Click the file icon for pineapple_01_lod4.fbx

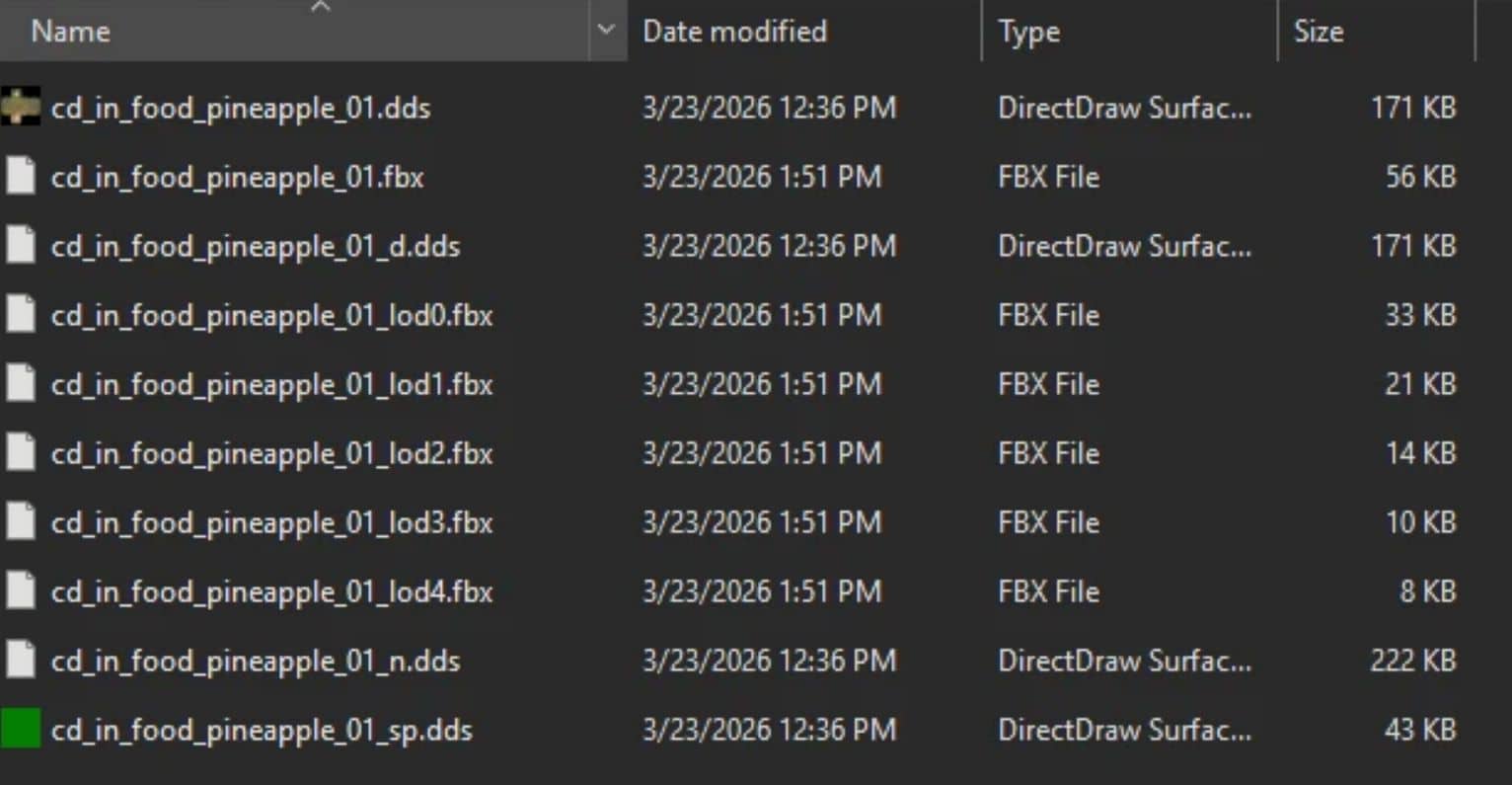pos(21,591)
